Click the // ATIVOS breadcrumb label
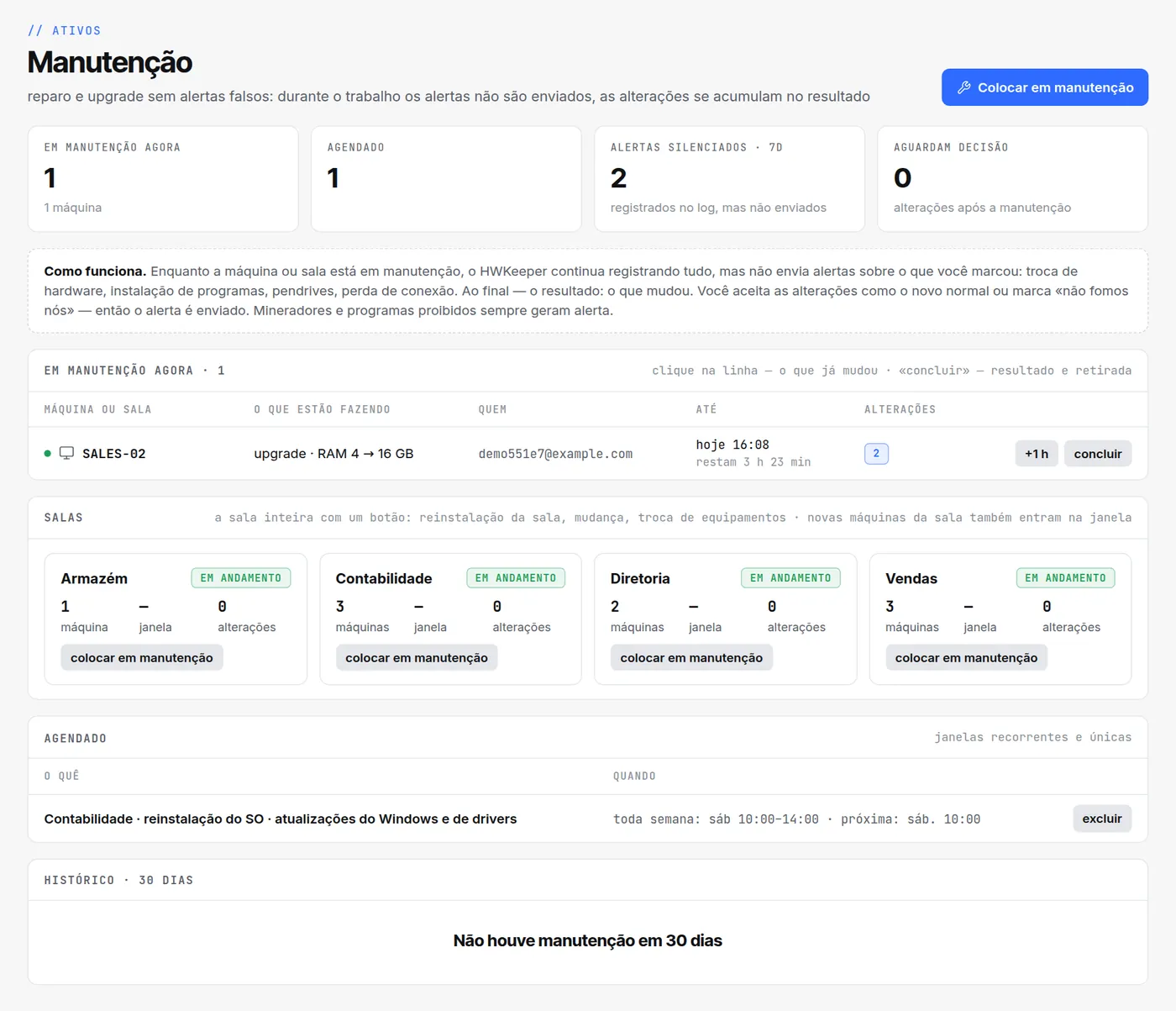Viewport: 1176px width, 1011px height. click(64, 30)
